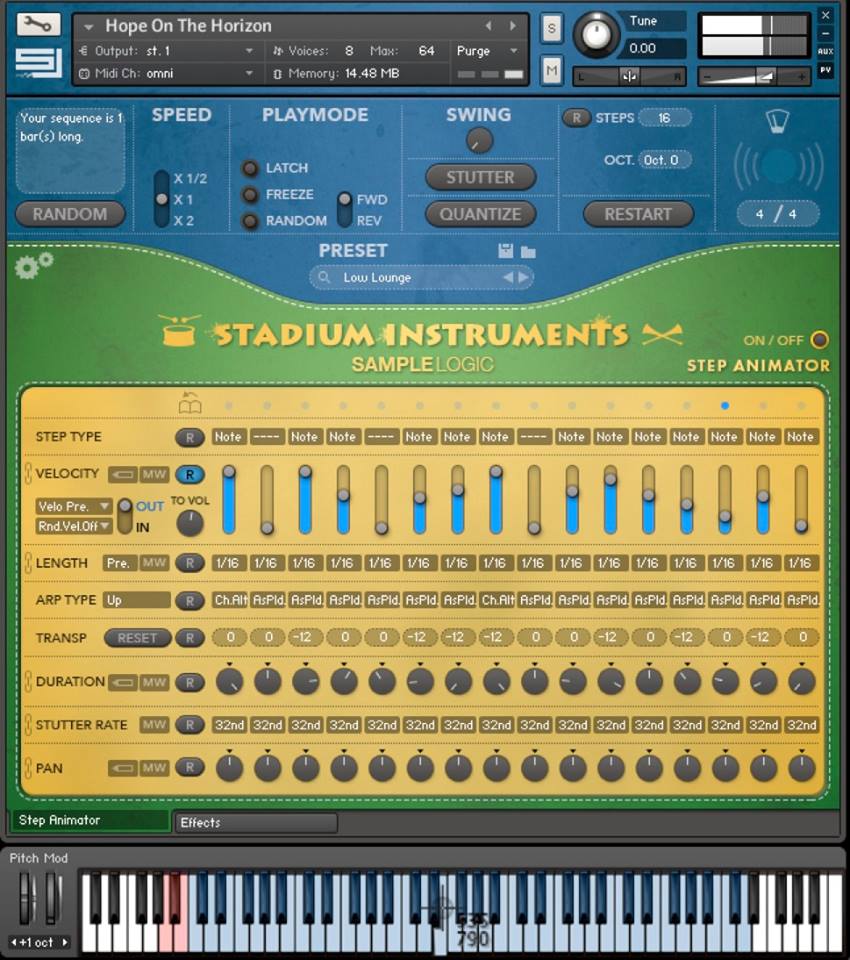Open the Arp Type Up dropdown

(136, 600)
